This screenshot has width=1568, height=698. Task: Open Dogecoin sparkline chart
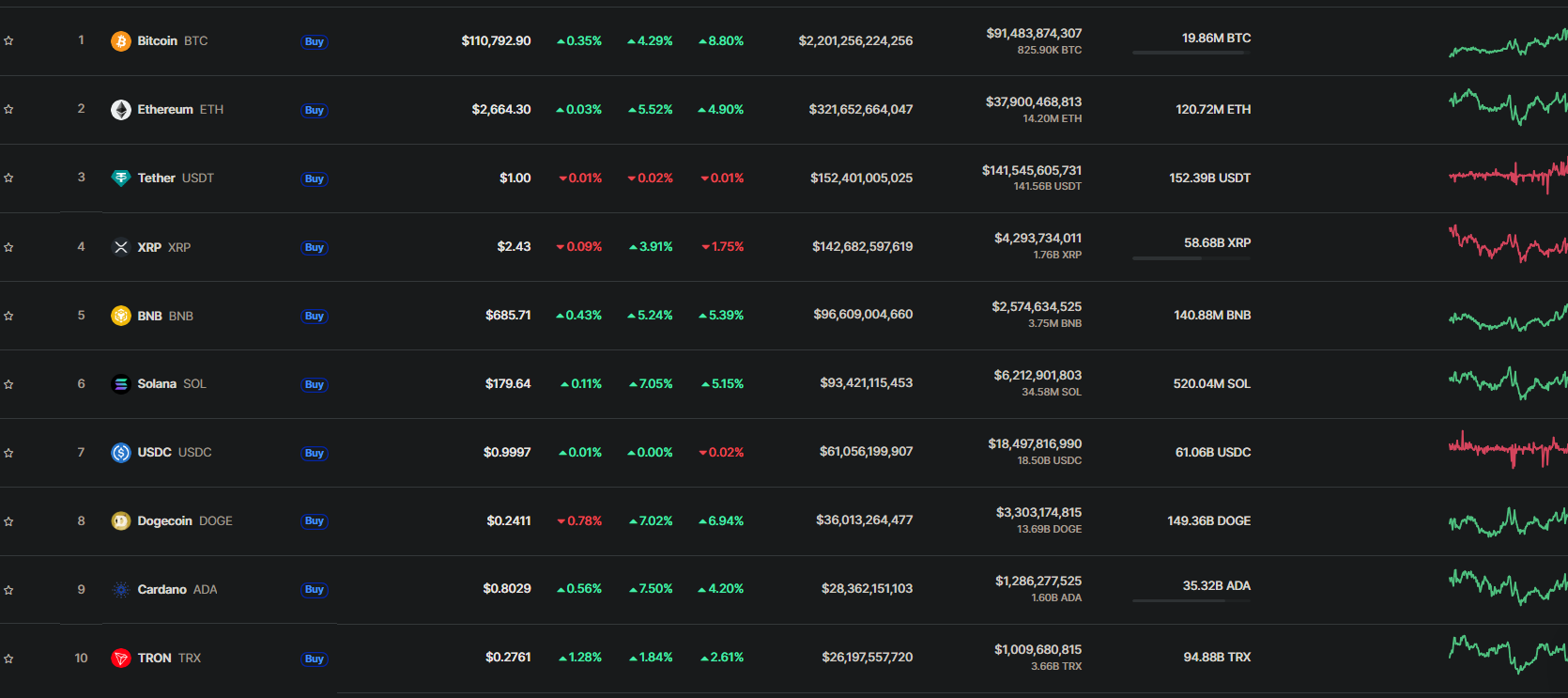coord(1508,521)
